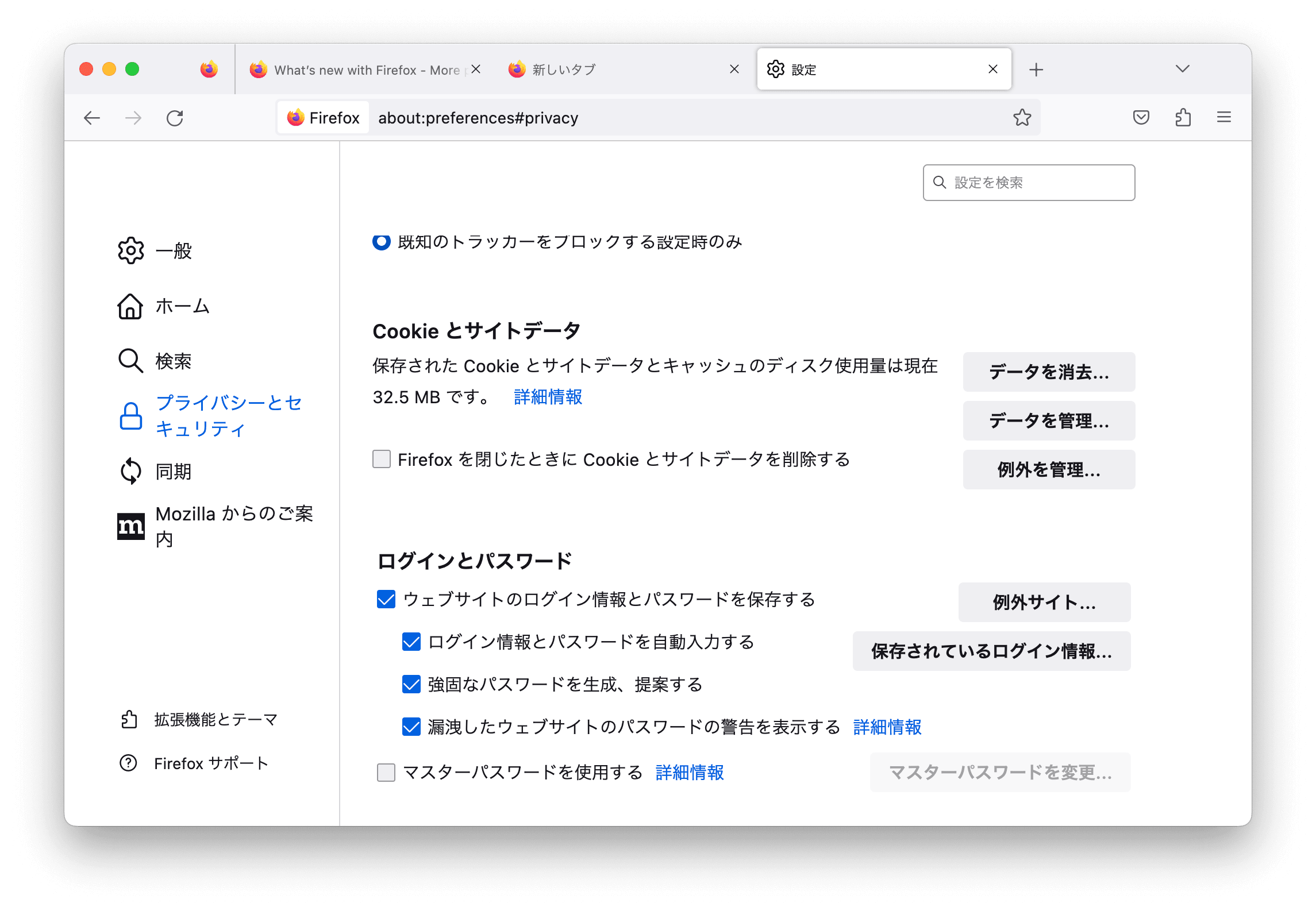
Task: Click the 32.5 MB です。 usage text
Action: (x=432, y=397)
